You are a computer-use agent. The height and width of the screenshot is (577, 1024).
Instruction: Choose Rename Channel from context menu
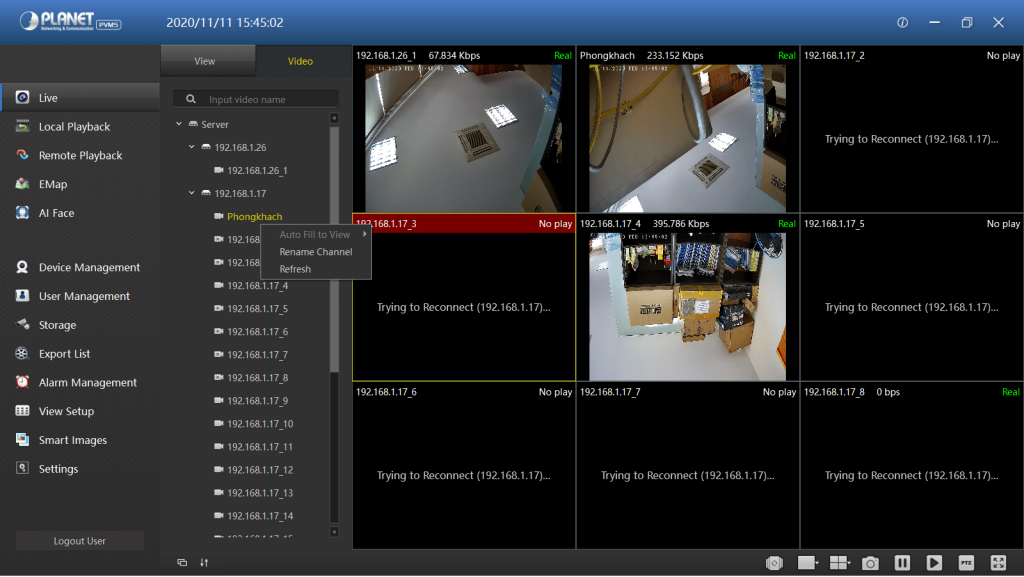316,251
